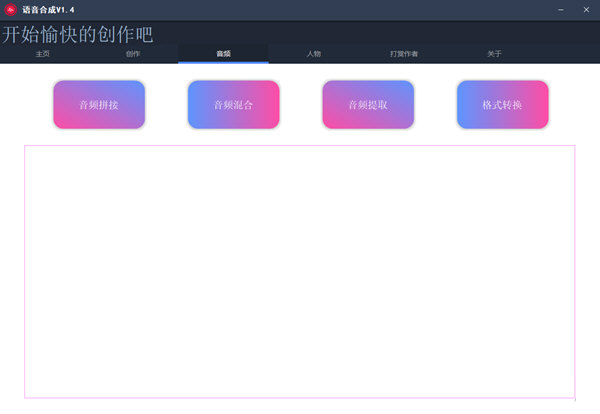Show the 关于 tab

pyautogui.click(x=494, y=54)
